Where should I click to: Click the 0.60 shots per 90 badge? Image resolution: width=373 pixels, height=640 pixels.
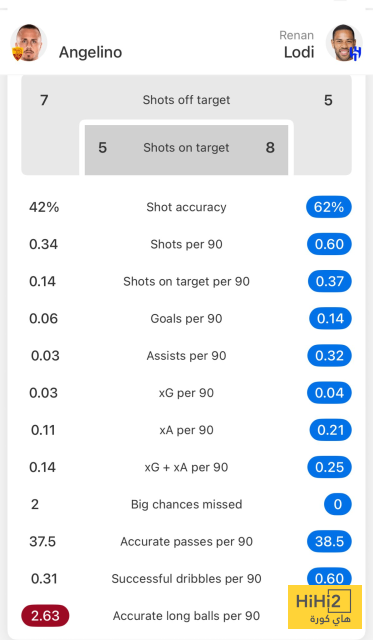(329, 244)
